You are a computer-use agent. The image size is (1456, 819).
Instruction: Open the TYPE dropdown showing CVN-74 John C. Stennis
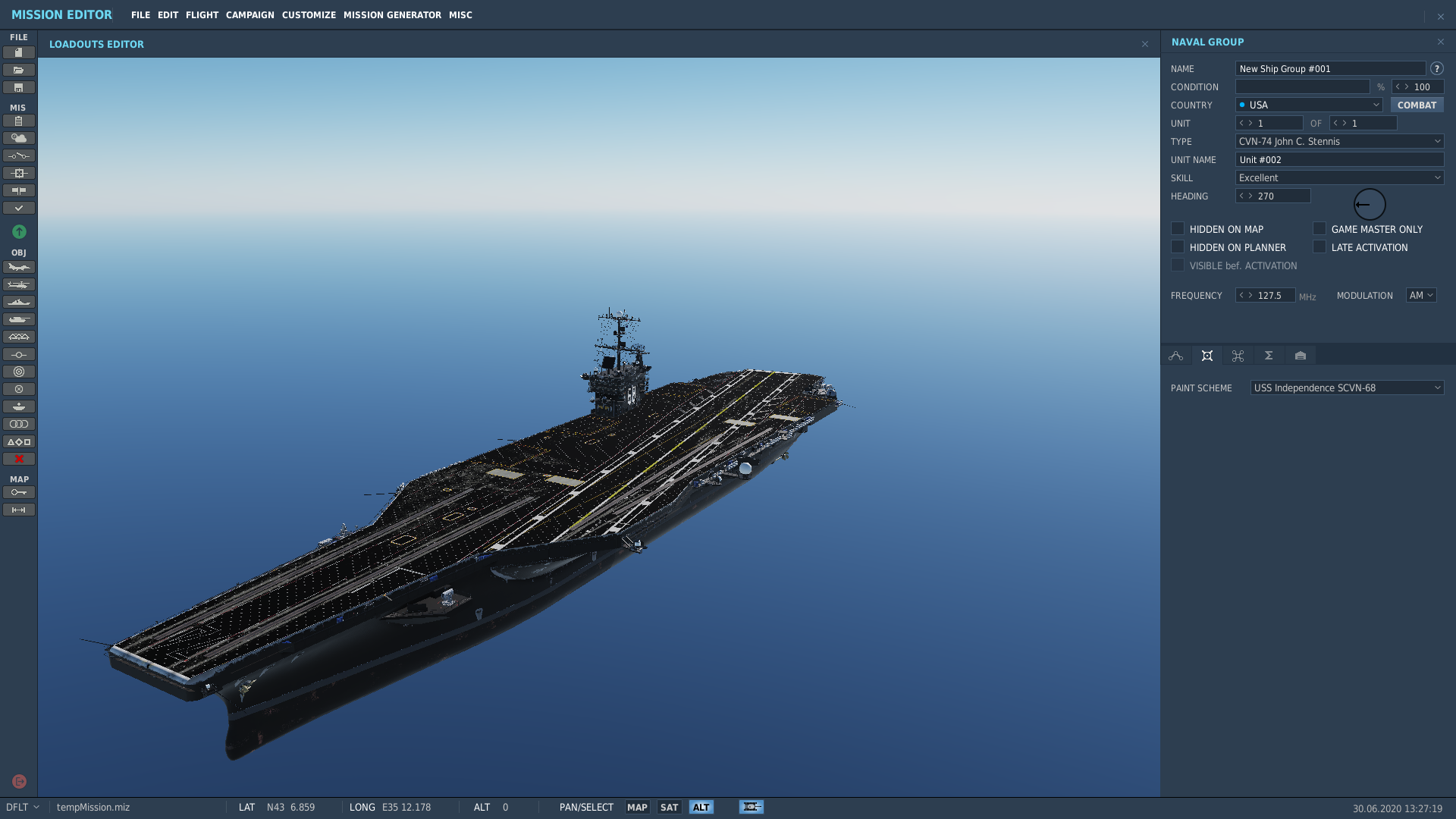pos(1339,141)
